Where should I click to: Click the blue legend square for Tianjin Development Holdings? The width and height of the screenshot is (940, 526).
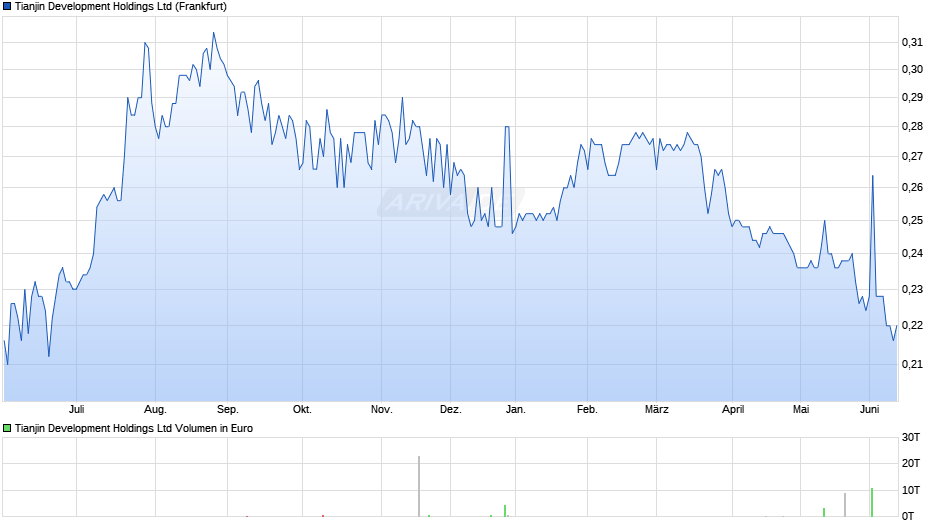[x=7, y=7]
